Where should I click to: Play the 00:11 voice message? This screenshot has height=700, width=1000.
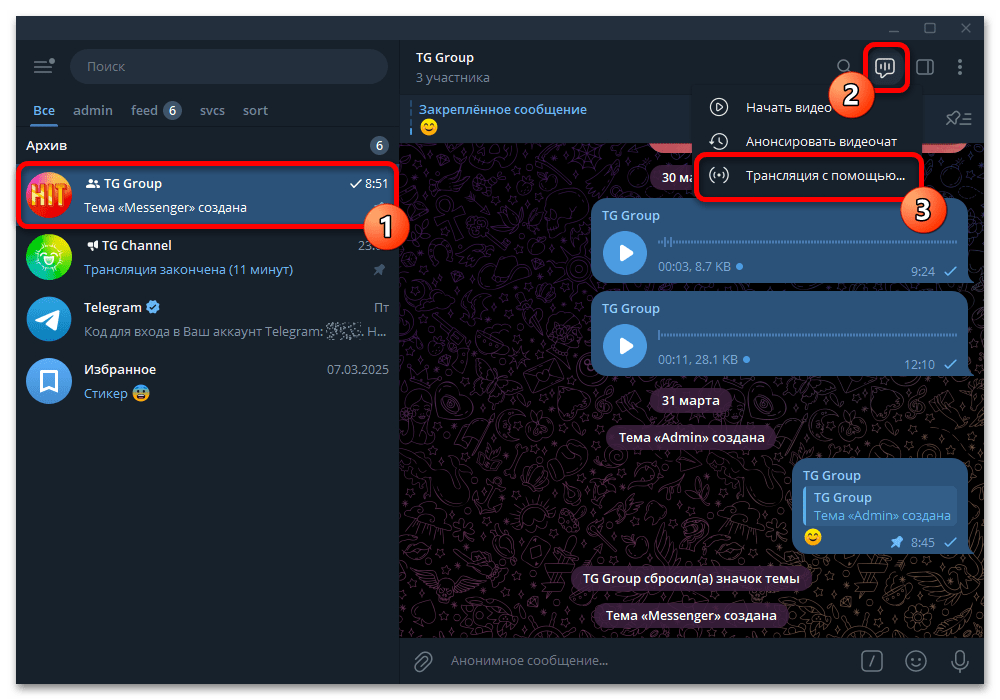click(625, 346)
